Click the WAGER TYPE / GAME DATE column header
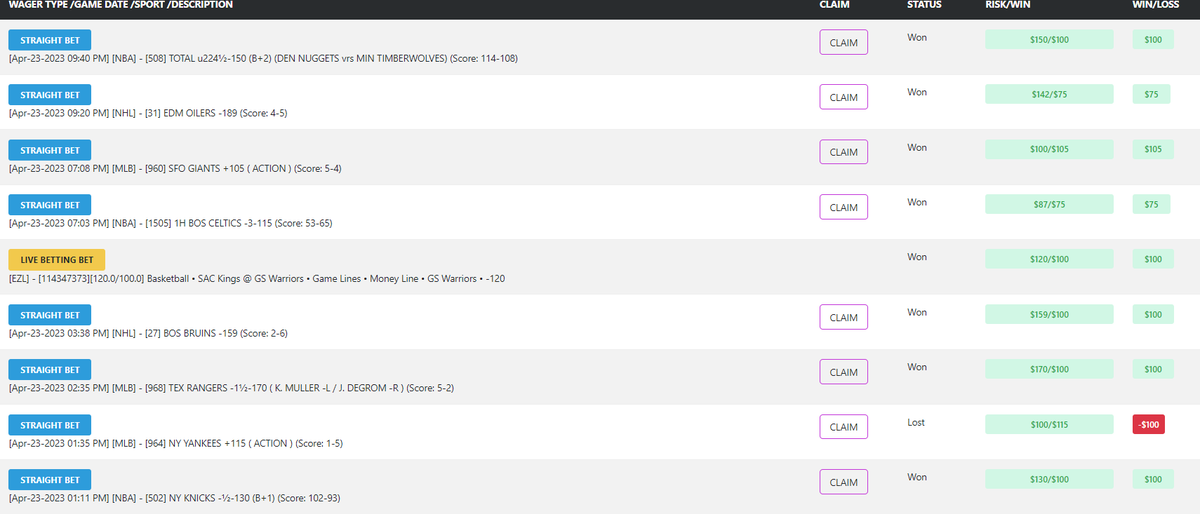Viewport: 1200px width, 514px height. 120,5
